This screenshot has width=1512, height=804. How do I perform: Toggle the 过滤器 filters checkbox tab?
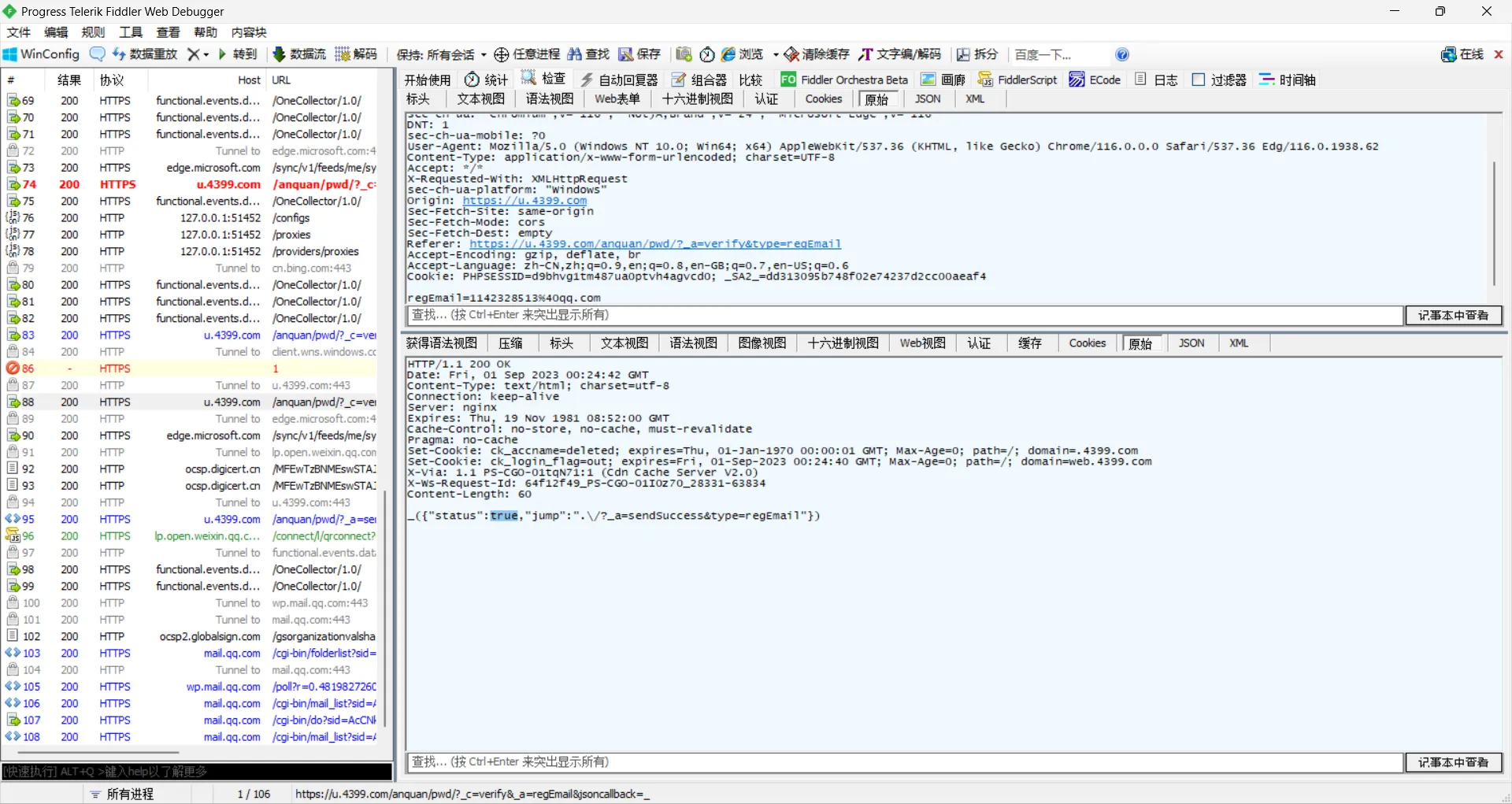(x=1219, y=80)
